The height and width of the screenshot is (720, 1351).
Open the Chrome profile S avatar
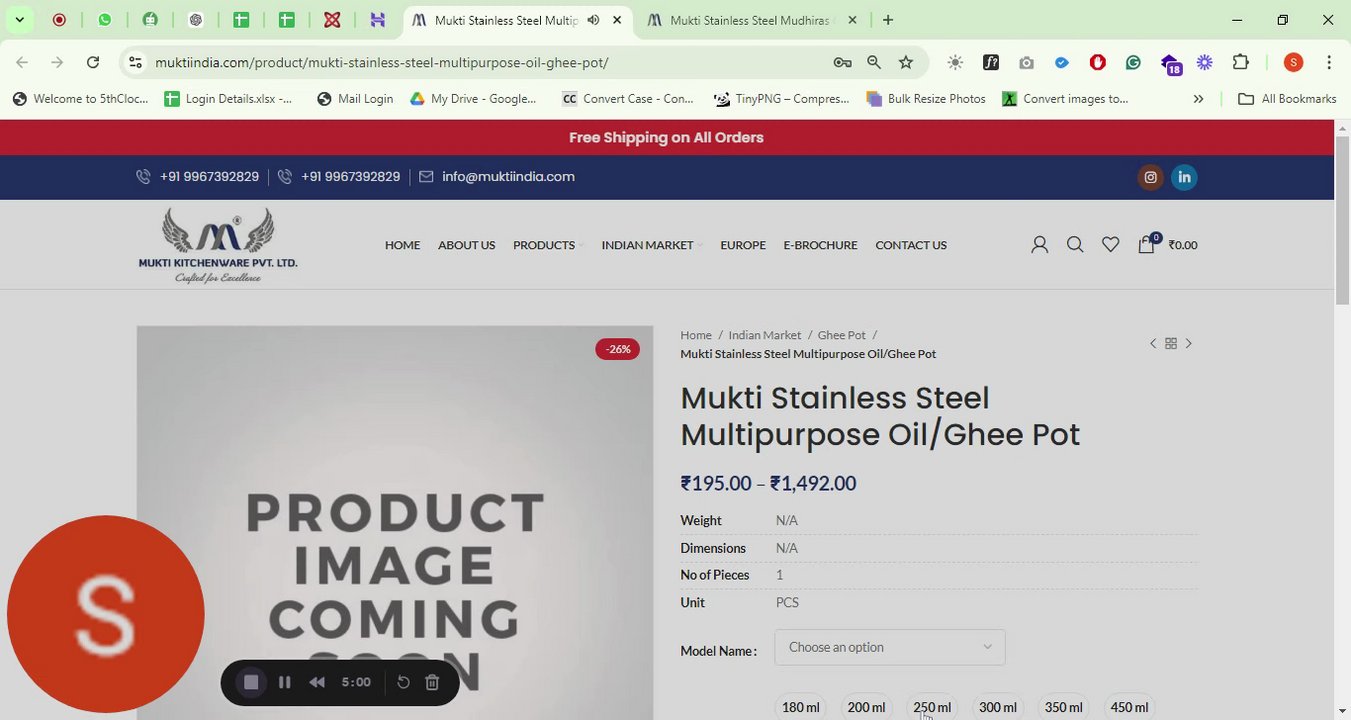coord(1293,62)
